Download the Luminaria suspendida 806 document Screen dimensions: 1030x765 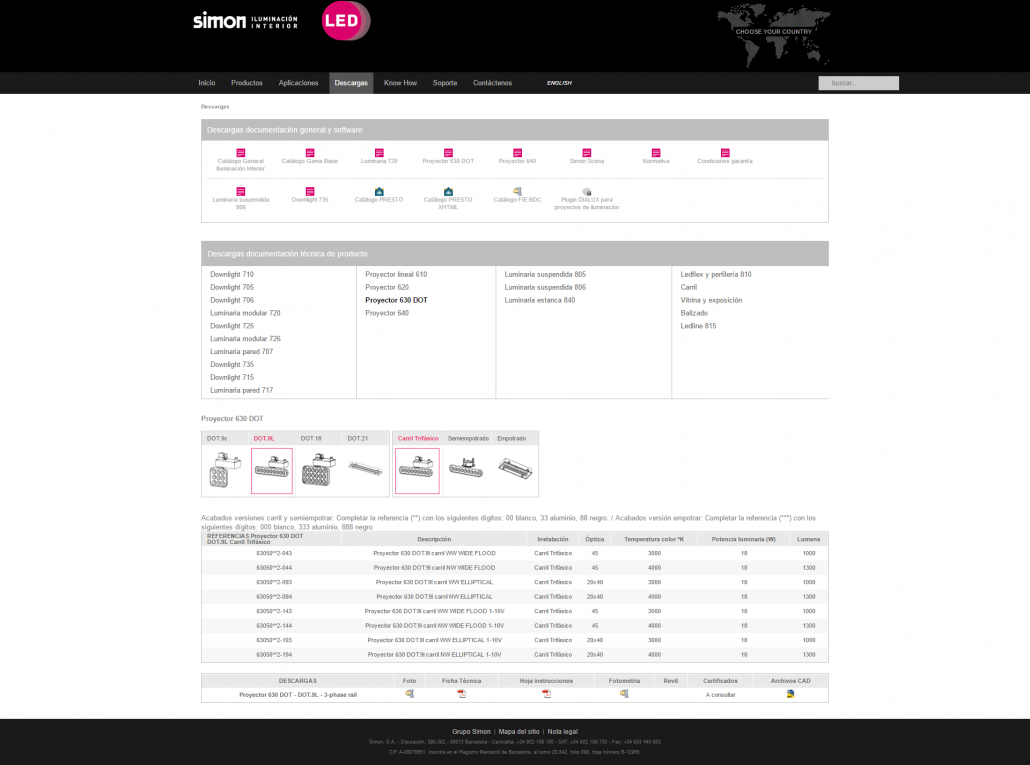click(240, 192)
